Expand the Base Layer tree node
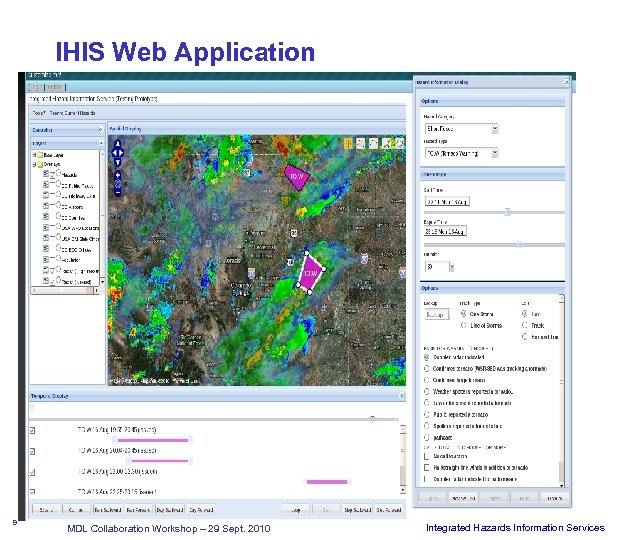The image size is (641, 540). click(x=34, y=155)
